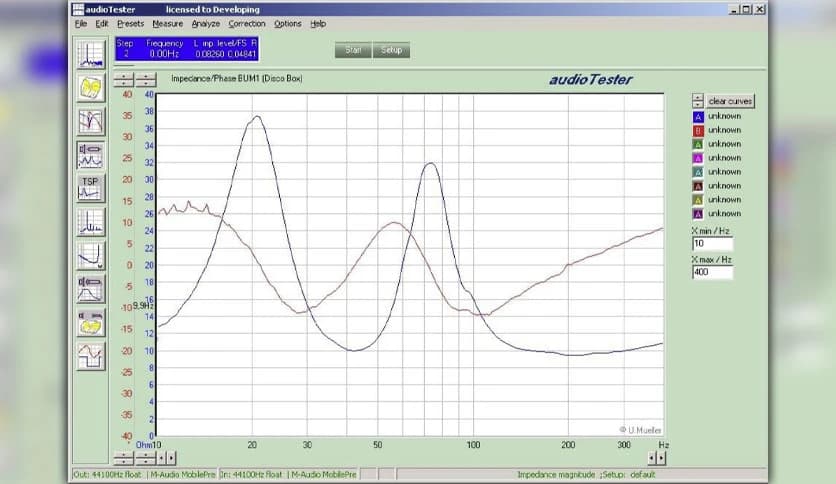Click the Start button
The image size is (836, 484).
point(353,50)
